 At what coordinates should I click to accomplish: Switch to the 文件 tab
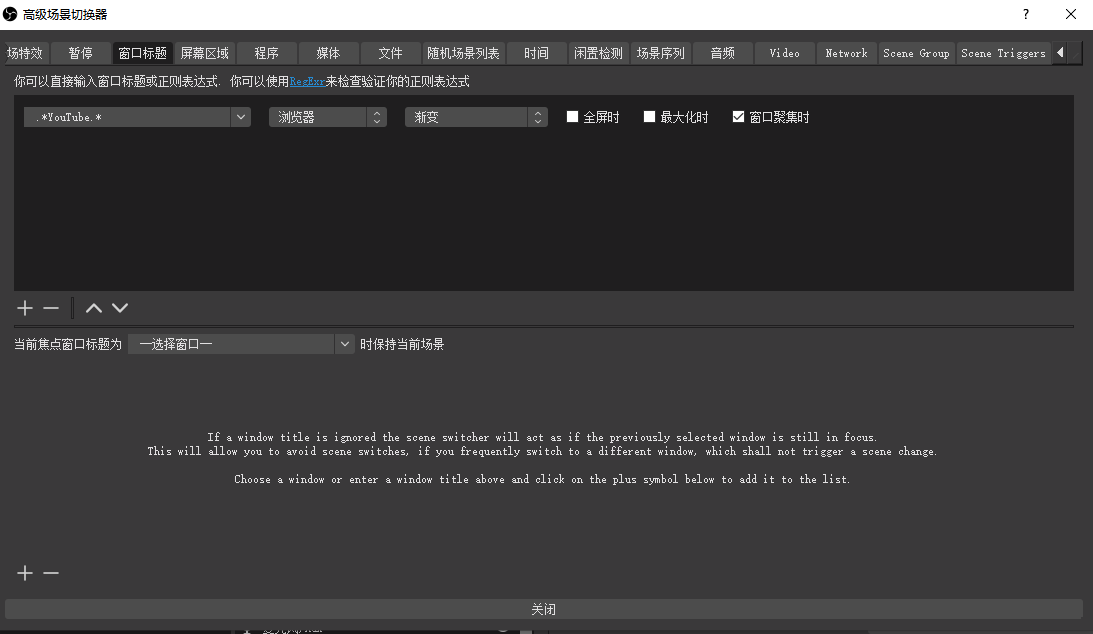click(x=390, y=53)
